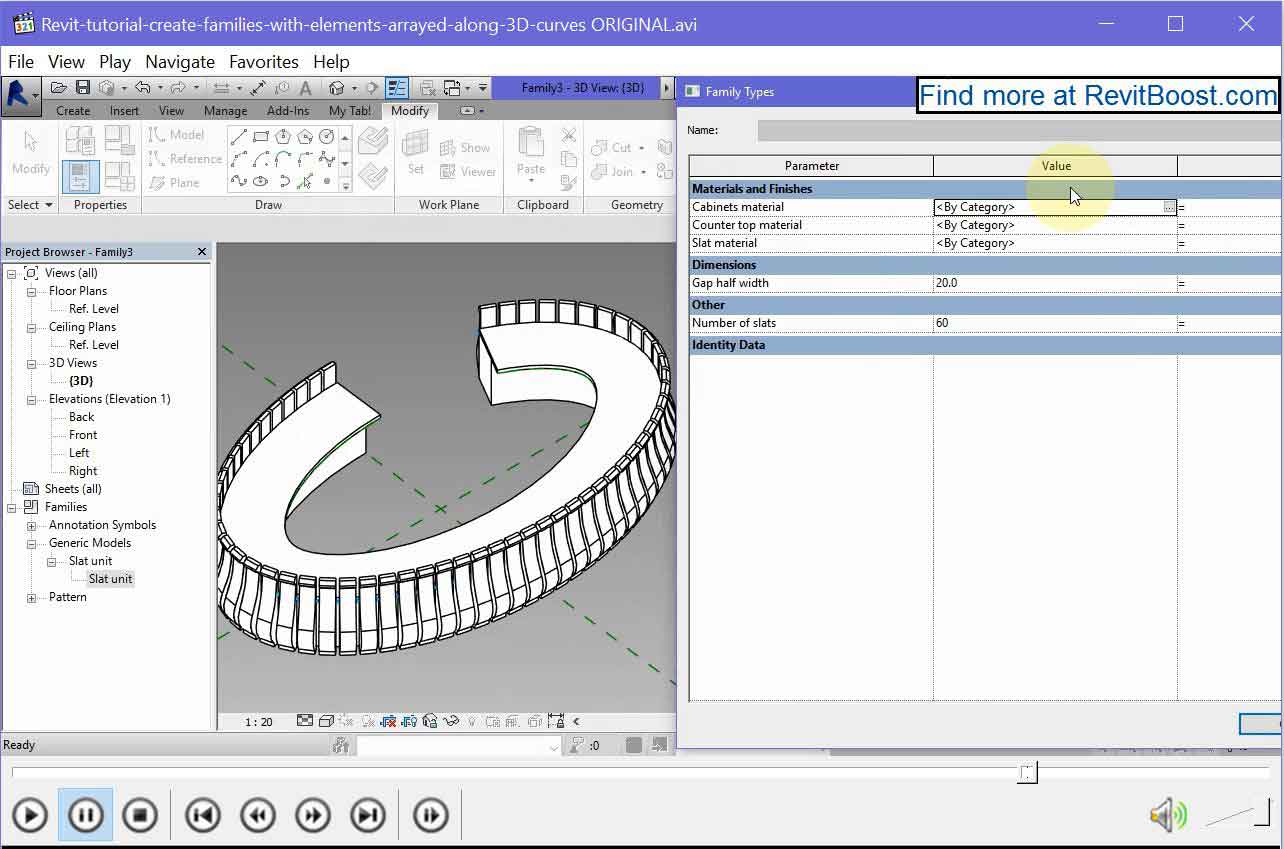This screenshot has height=849, width=1284.
Task: Select the Start-End-Radius Arc tool
Action: (239, 159)
